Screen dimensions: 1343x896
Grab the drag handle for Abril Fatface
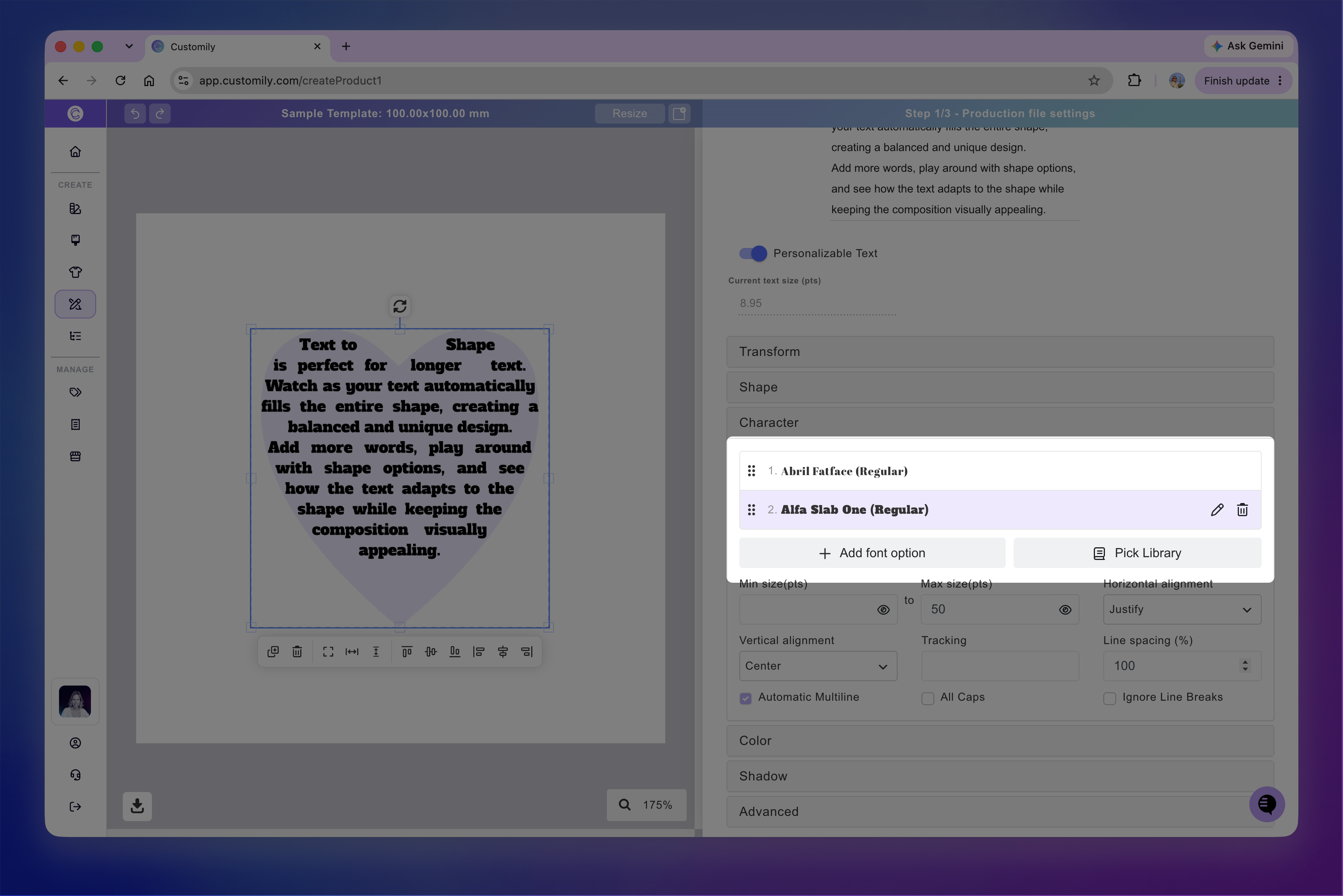click(x=751, y=471)
